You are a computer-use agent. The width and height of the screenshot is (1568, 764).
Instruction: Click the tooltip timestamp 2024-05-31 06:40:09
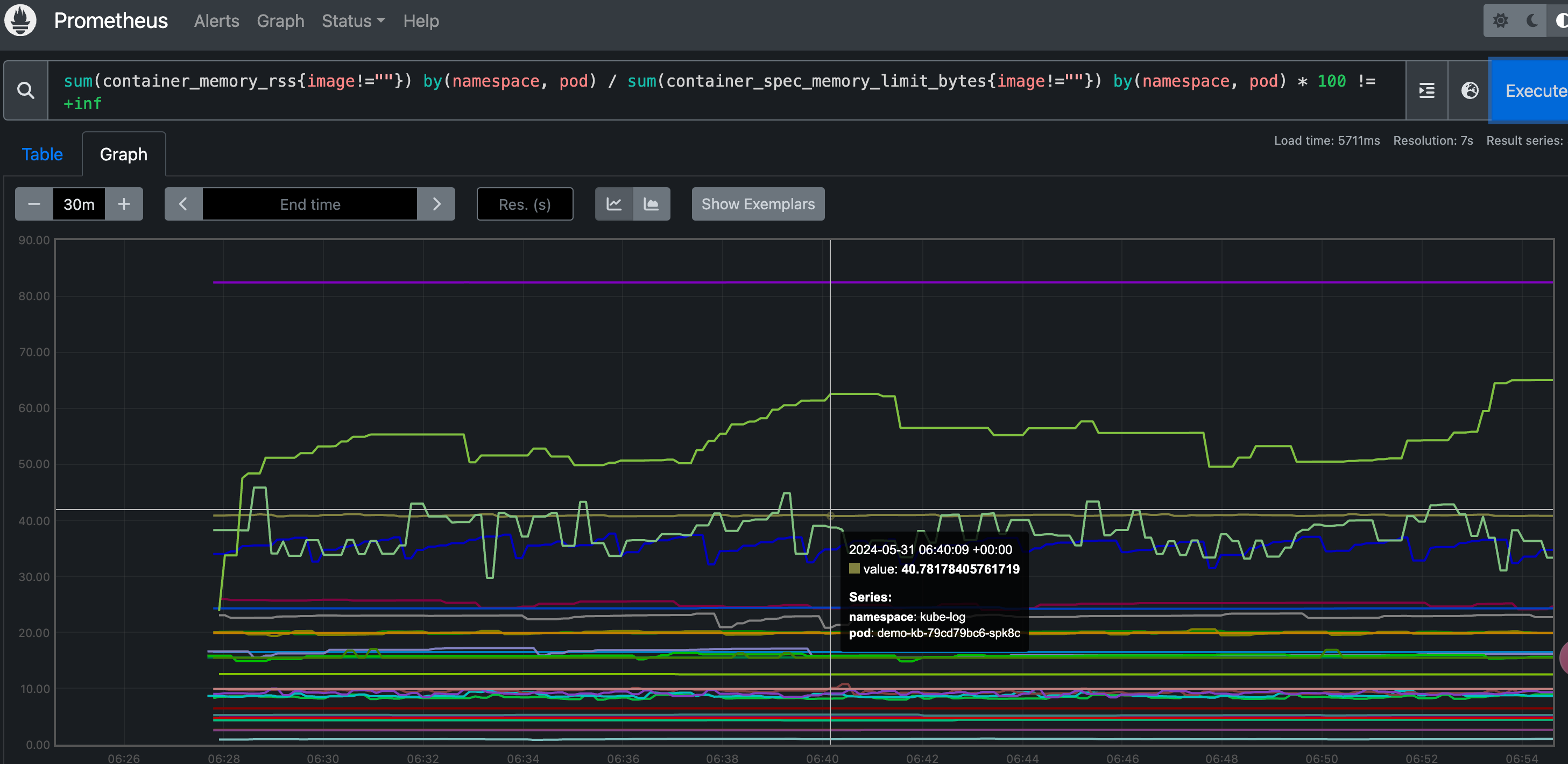tap(930, 550)
